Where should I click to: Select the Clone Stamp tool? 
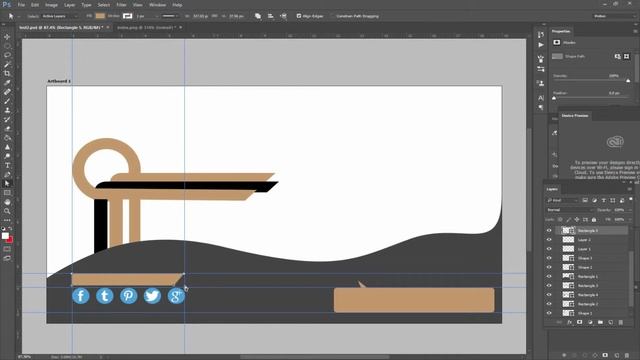tap(7, 110)
